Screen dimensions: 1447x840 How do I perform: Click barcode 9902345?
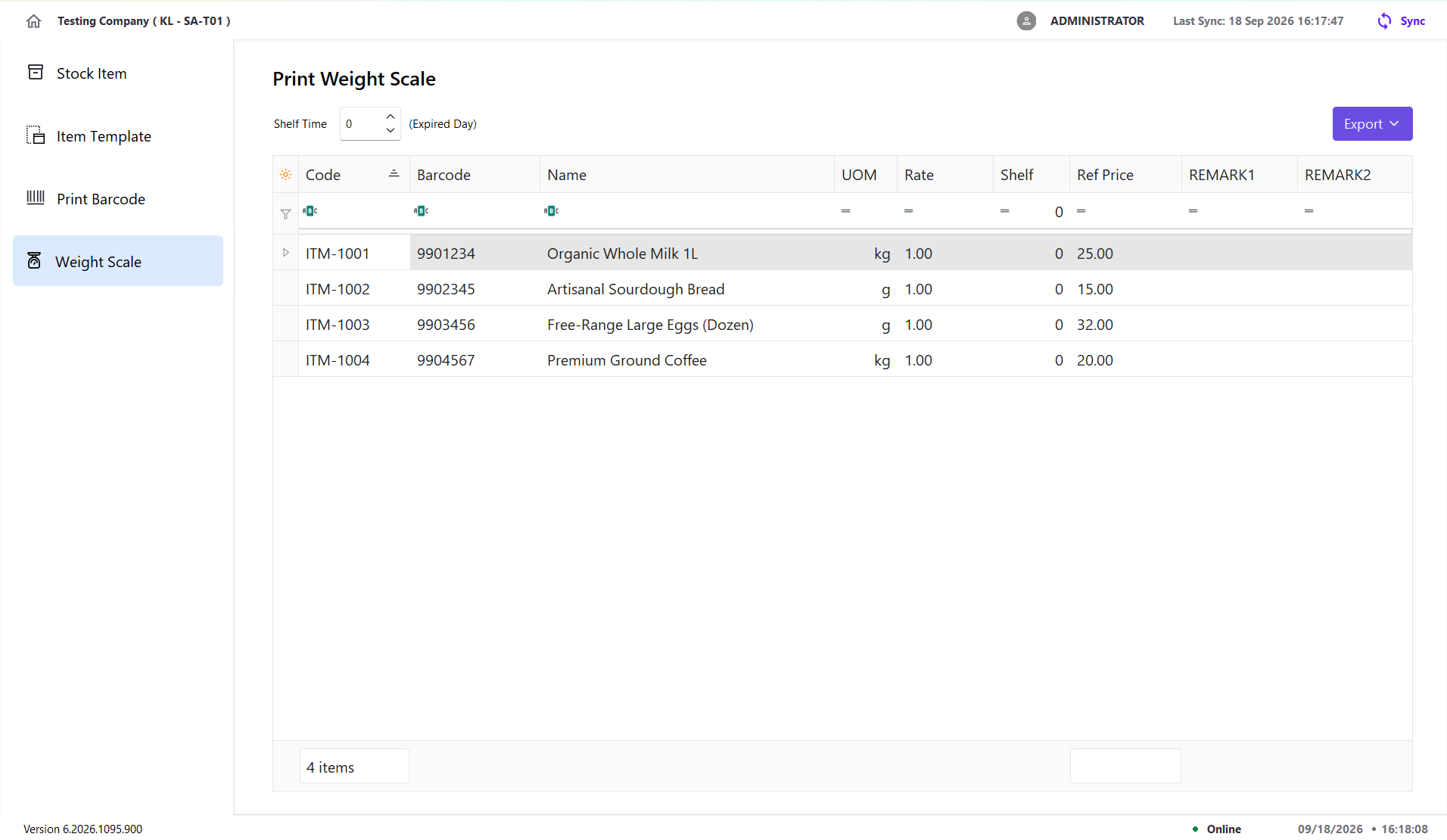point(446,289)
